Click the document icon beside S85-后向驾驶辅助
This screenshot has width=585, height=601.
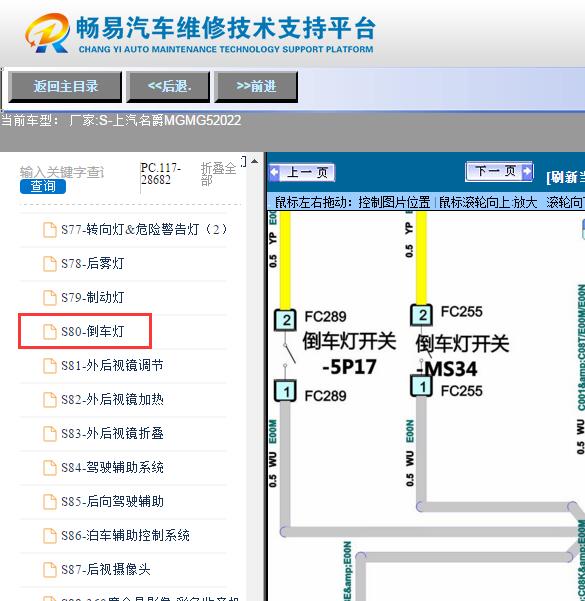tap(49, 501)
